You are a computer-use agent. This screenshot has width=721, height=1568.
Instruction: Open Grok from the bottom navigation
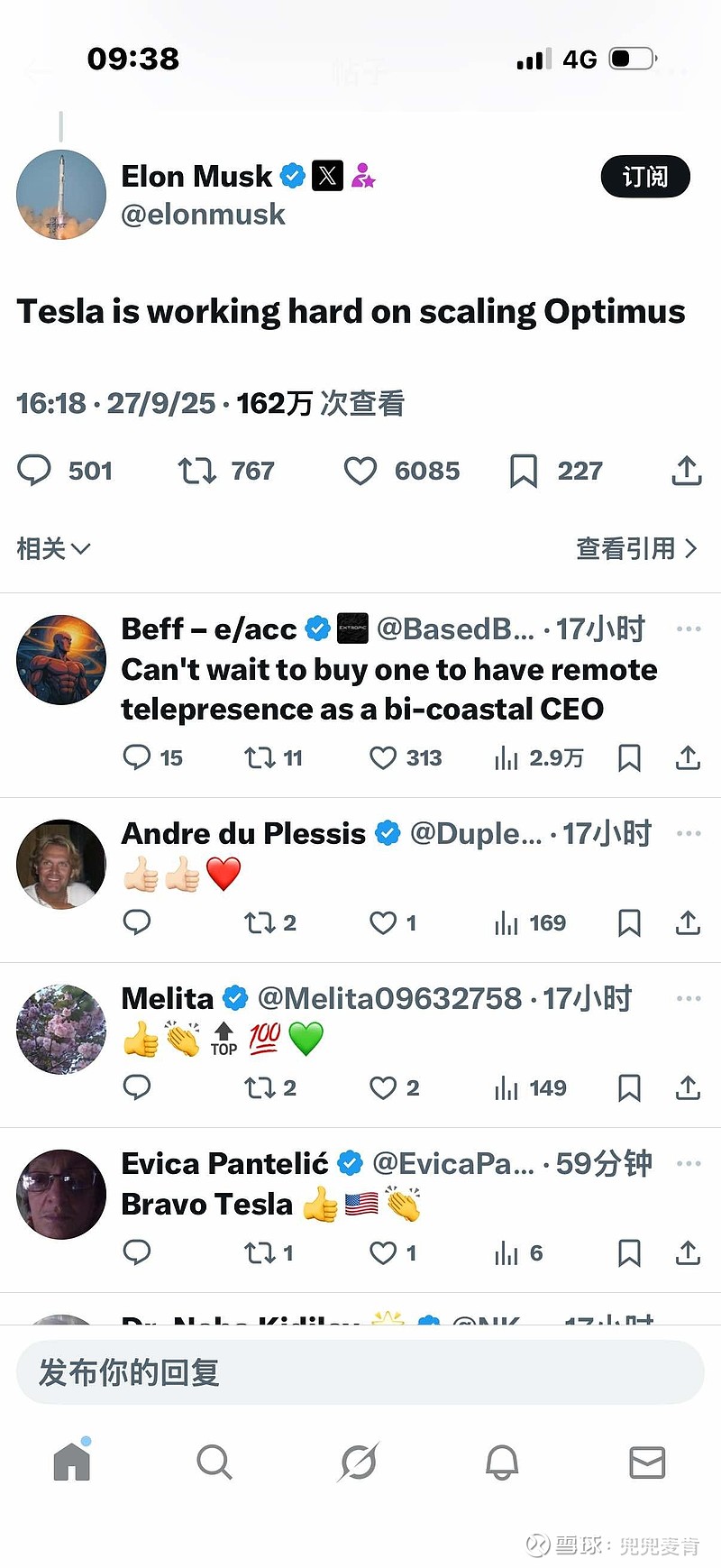358,1462
